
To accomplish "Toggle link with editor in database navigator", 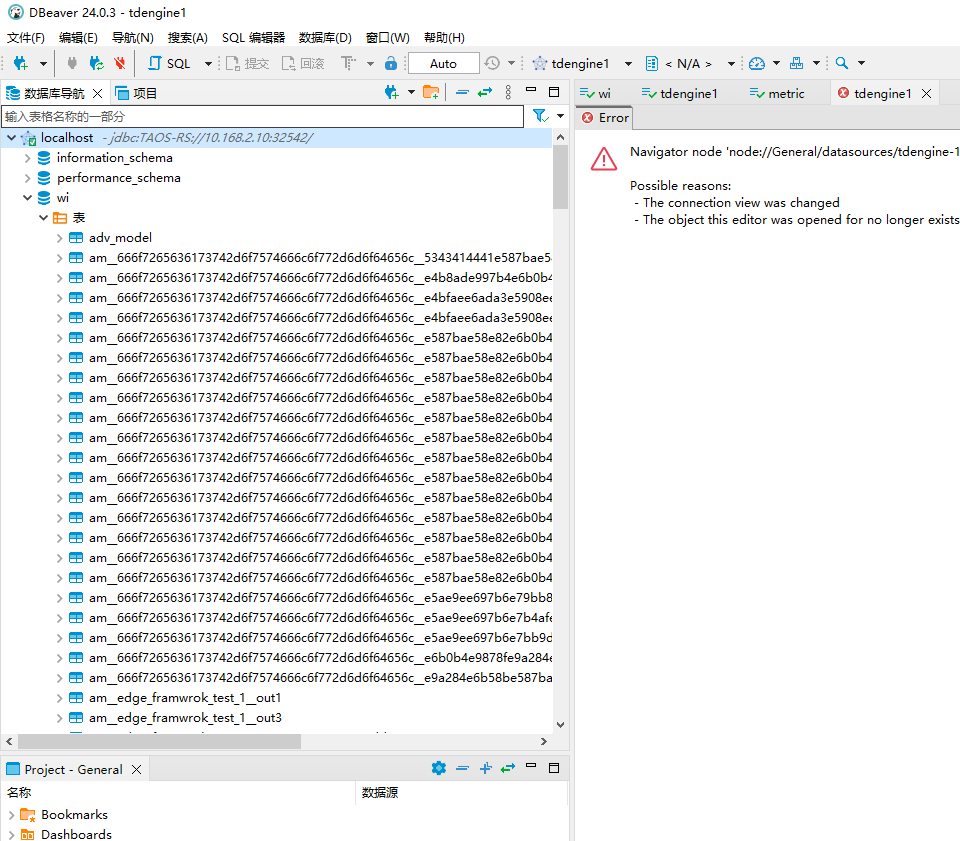I will click(485, 92).
